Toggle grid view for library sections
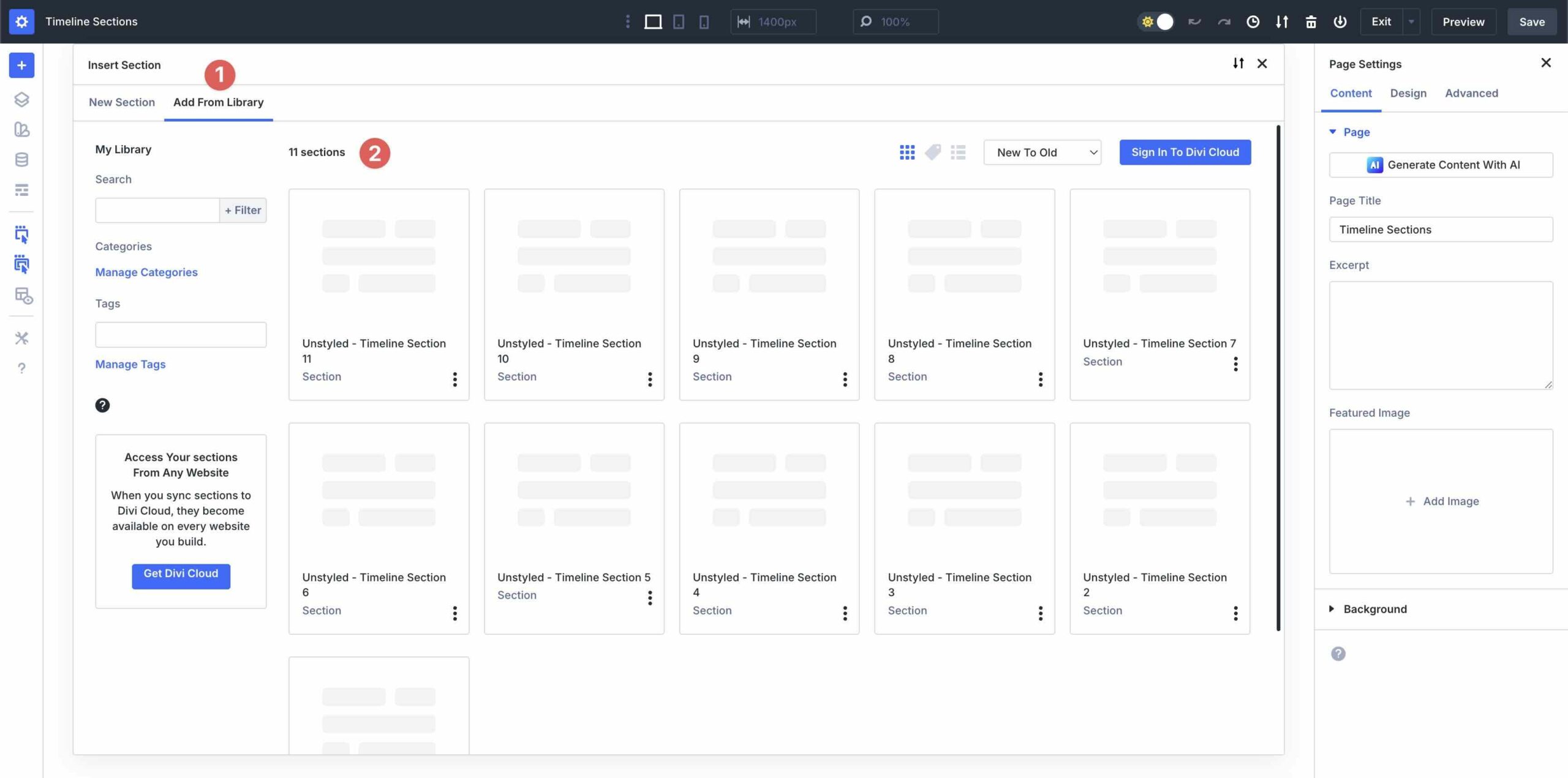 click(907, 152)
